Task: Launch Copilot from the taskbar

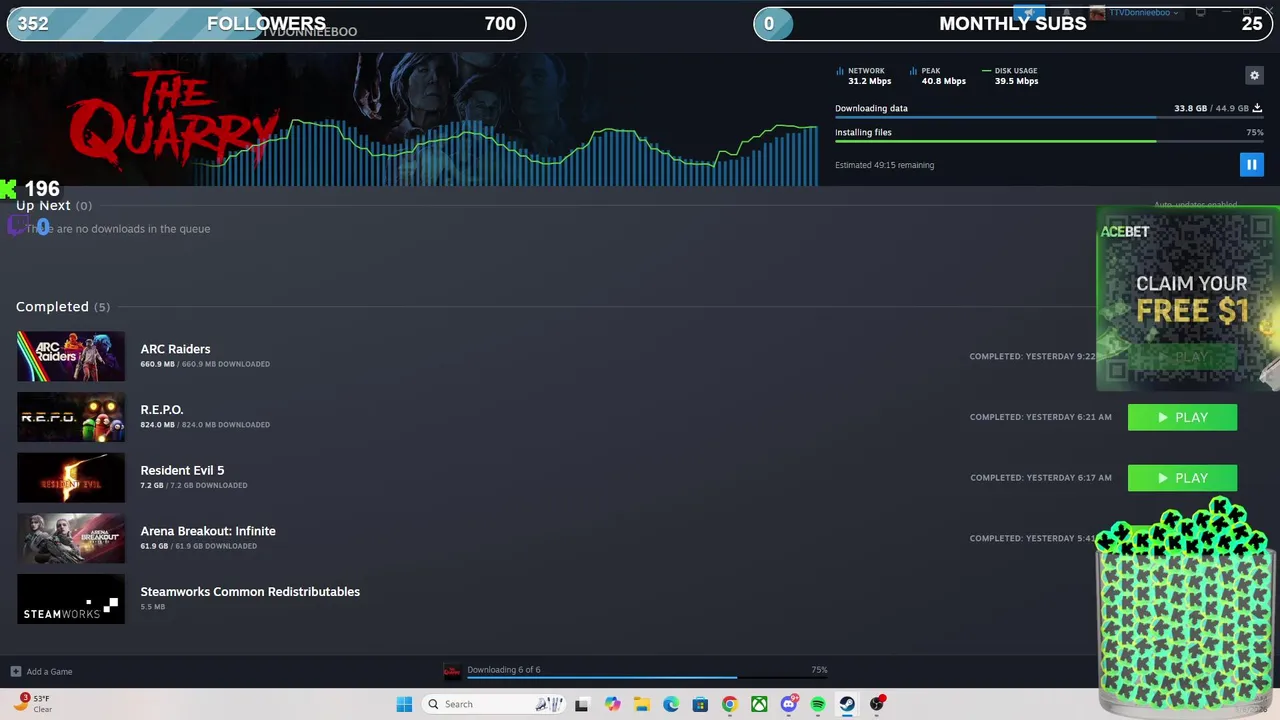Action: pyautogui.click(x=612, y=704)
